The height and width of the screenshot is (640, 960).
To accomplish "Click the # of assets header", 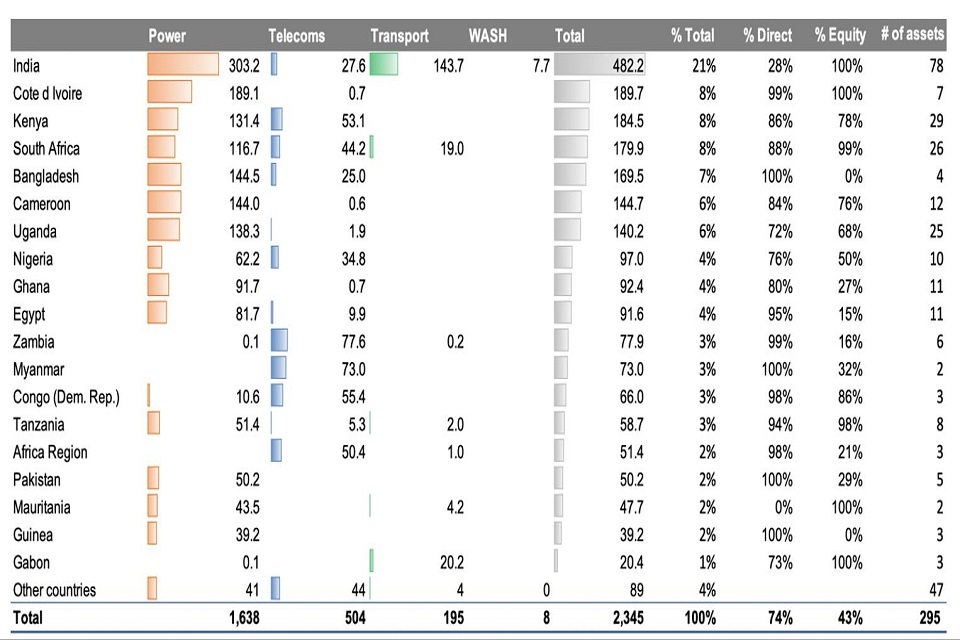I will pos(911,35).
